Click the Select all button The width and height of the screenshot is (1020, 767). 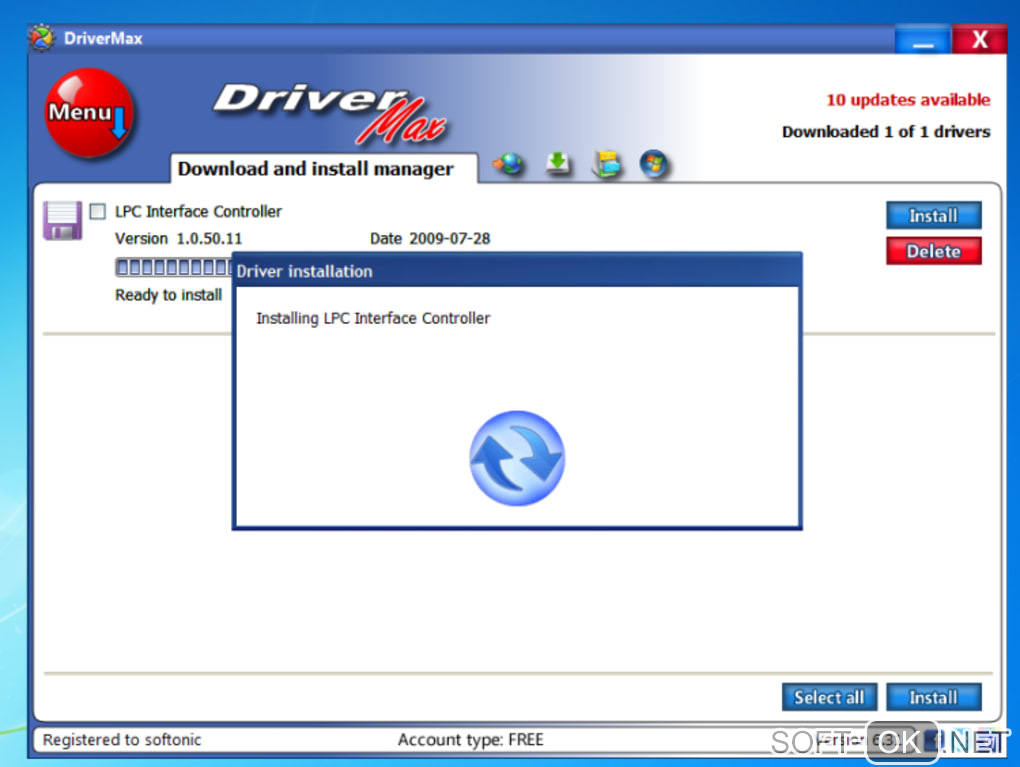pyautogui.click(x=829, y=697)
